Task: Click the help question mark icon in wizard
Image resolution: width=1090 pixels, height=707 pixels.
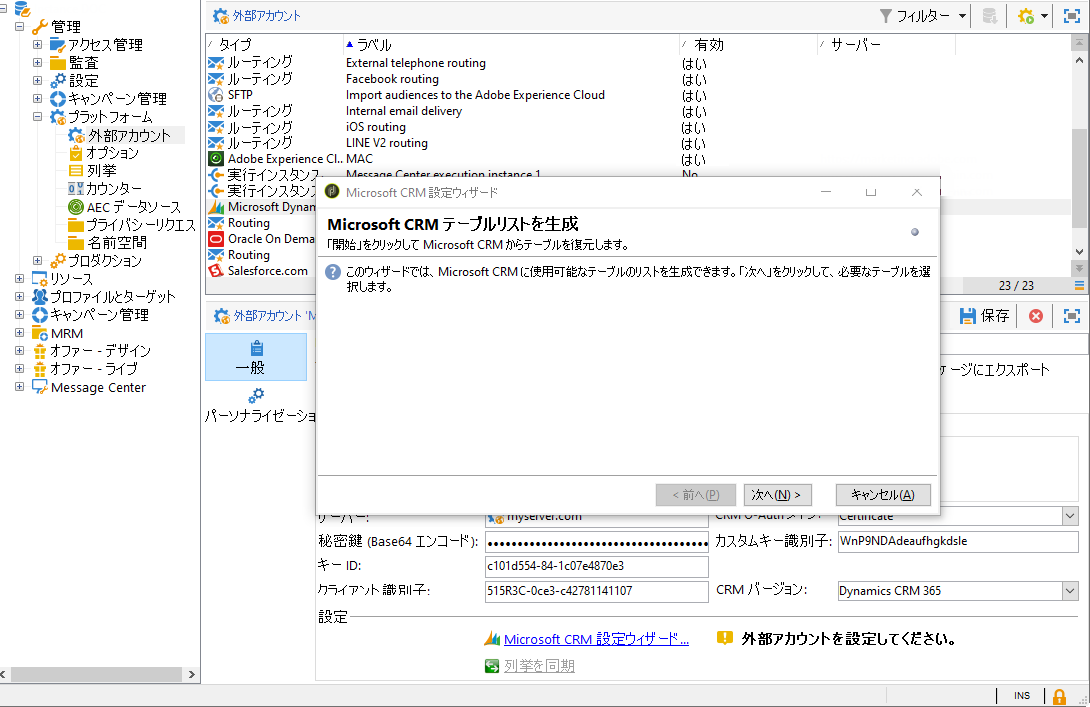Action: 333,272
